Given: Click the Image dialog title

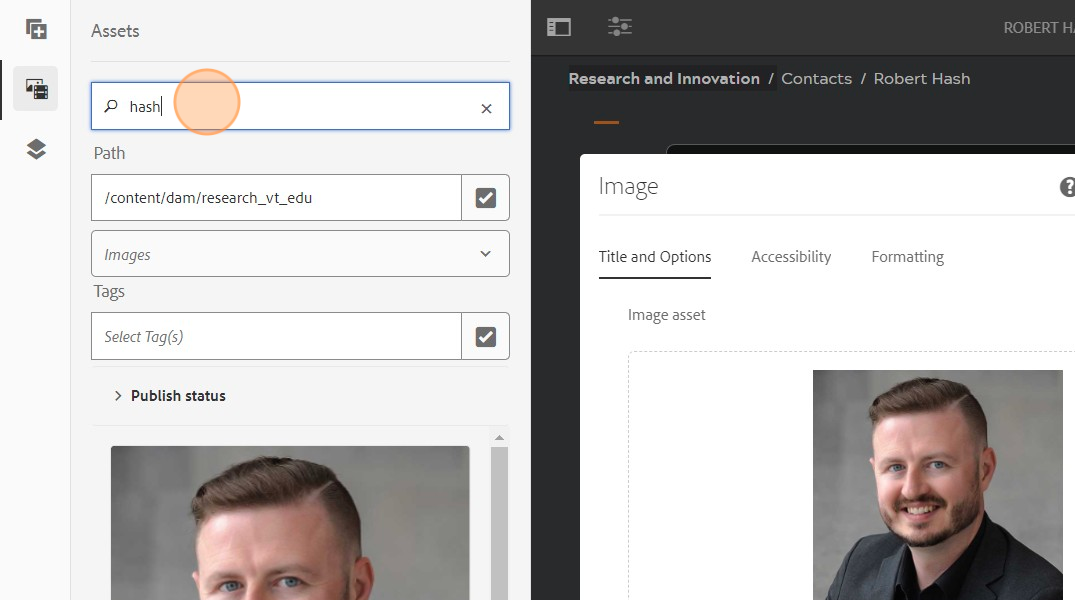Looking at the screenshot, I should [x=628, y=187].
